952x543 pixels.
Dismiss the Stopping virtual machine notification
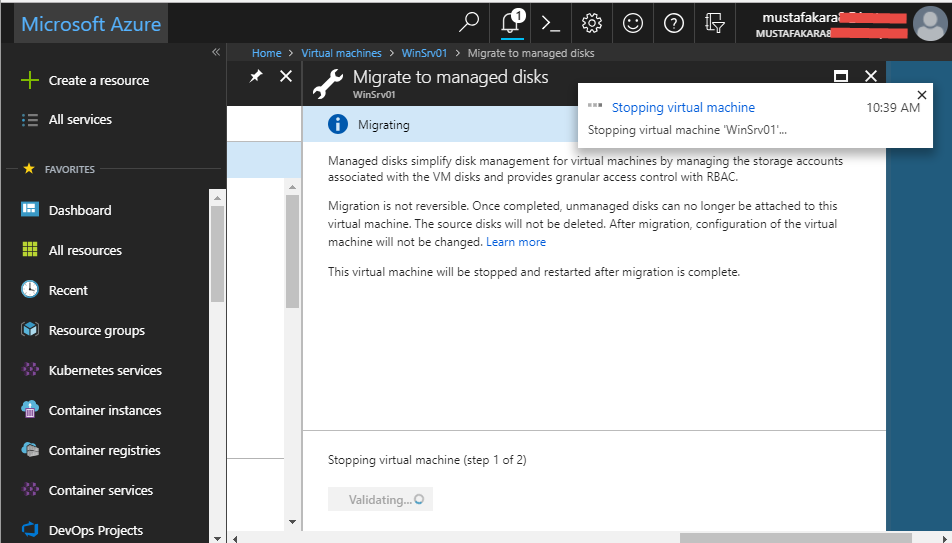[922, 95]
